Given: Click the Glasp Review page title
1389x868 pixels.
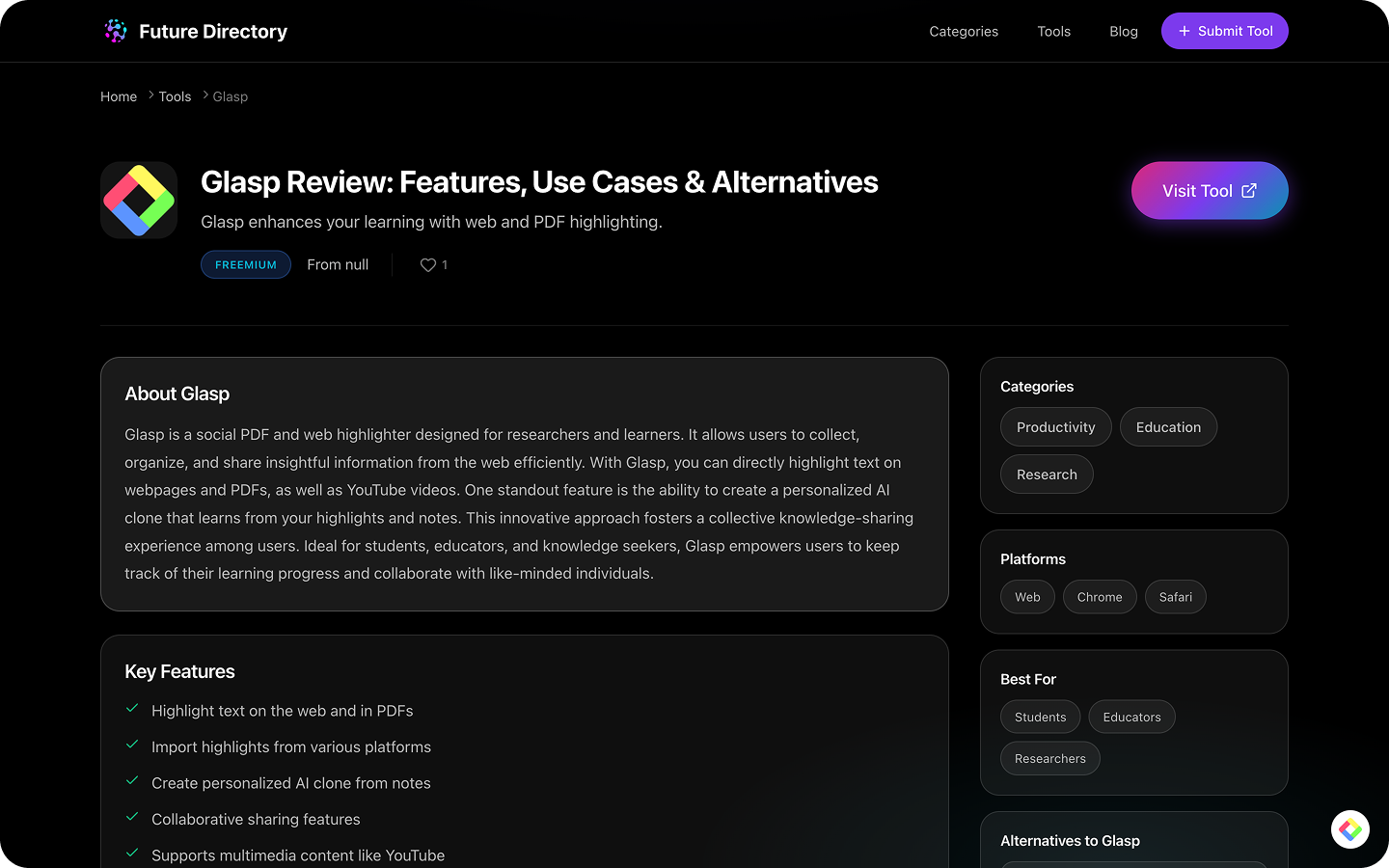Looking at the screenshot, I should click(539, 182).
